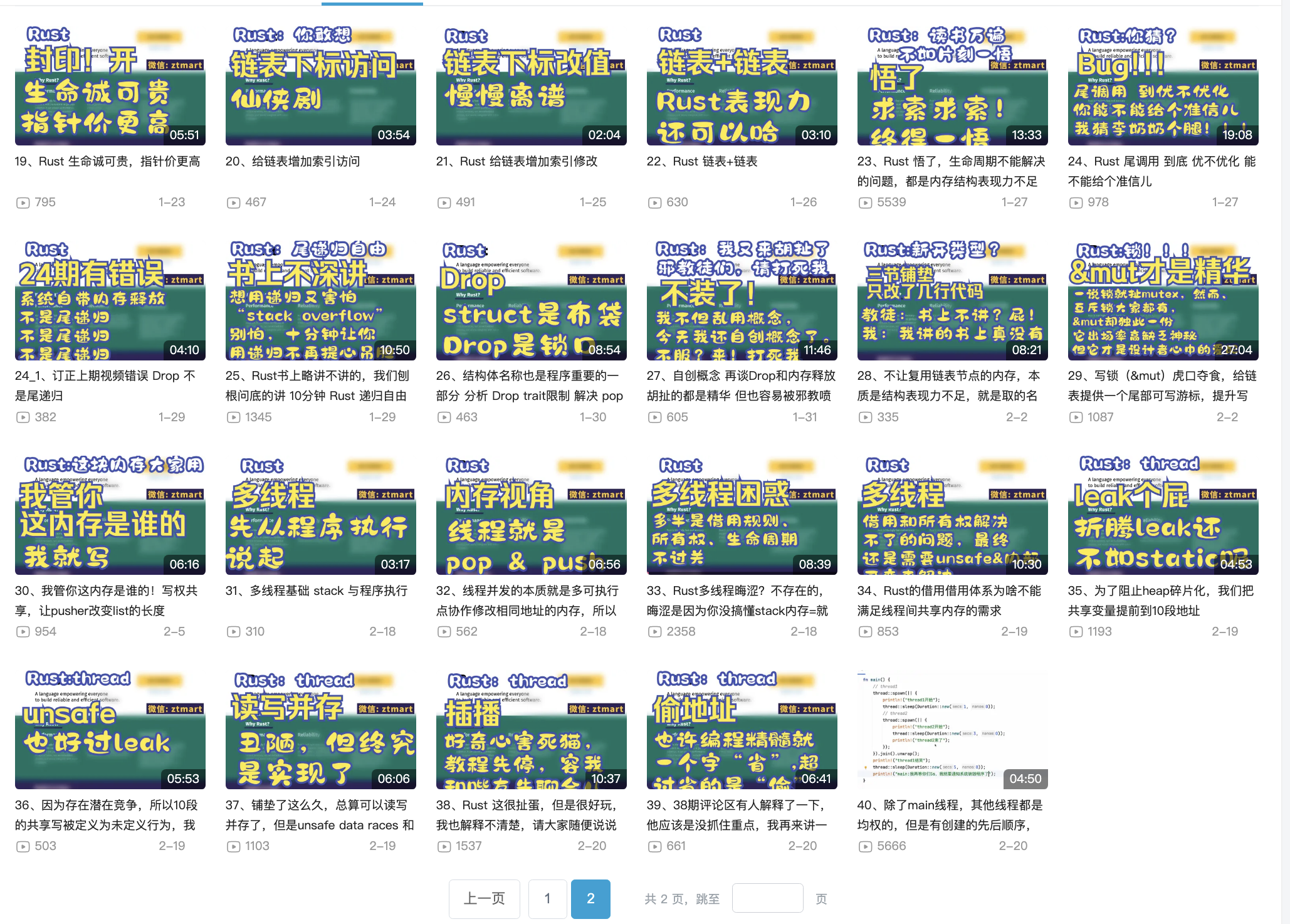Open video thumbnail for 40 with code screenshot
The width and height of the screenshot is (1290, 924).
[x=952, y=729]
